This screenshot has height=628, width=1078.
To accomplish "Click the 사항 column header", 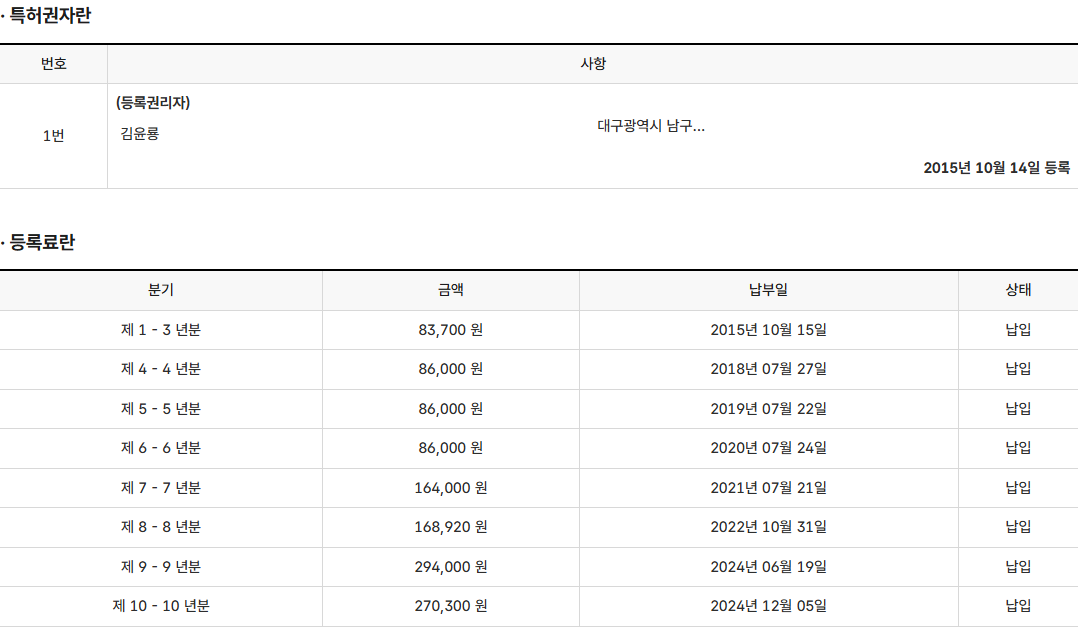I will point(592,64).
